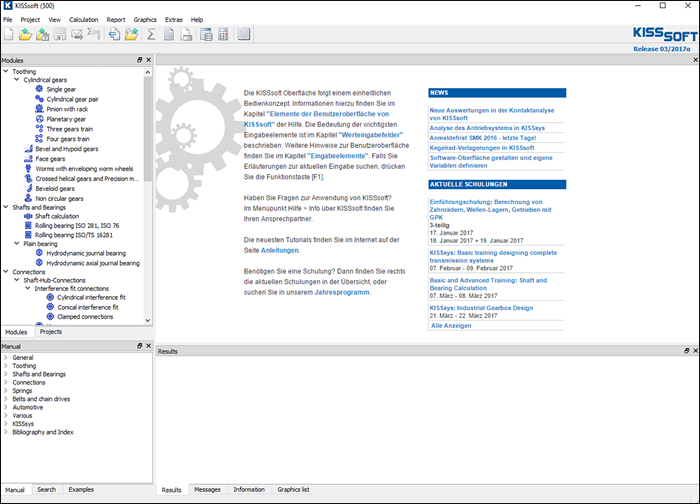Click the Open file folder icon
This screenshot has height=504, width=700.
tap(25, 34)
